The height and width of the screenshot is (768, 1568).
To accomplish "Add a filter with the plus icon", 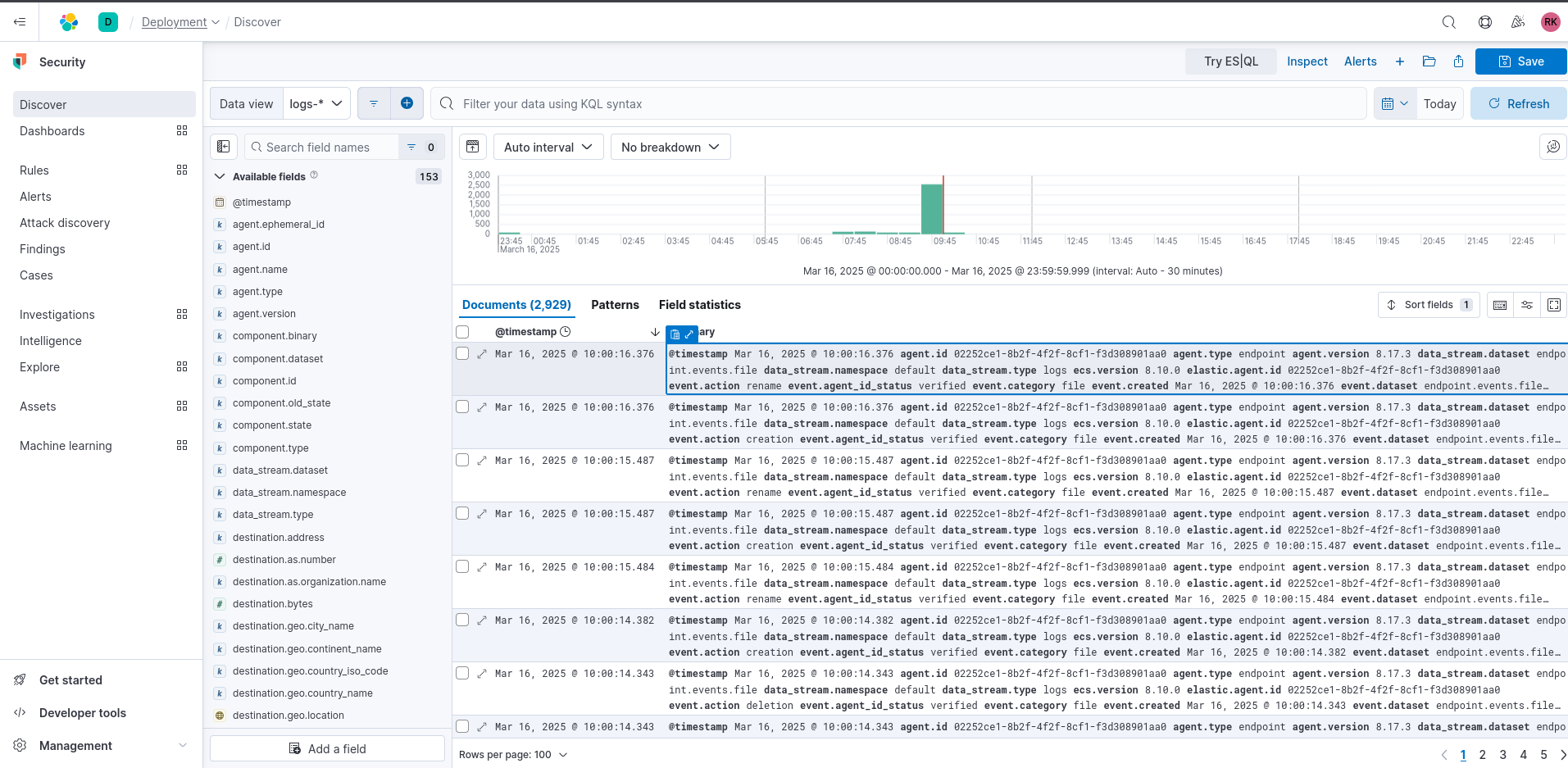I will (x=407, y=103).
